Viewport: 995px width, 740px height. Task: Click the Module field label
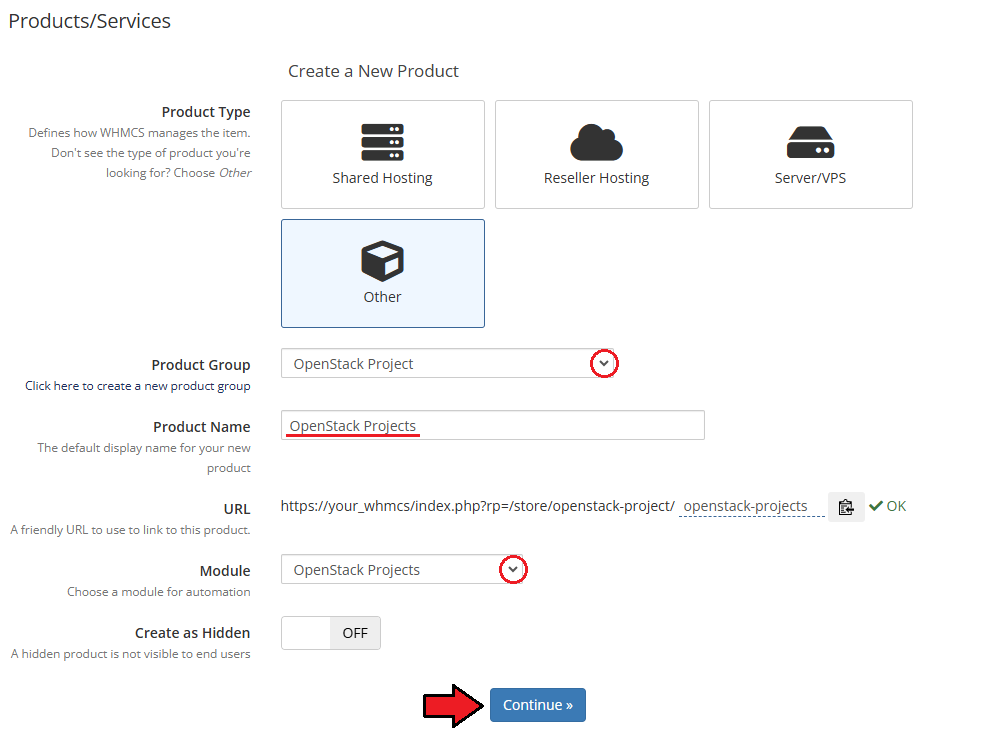(225, 571)
